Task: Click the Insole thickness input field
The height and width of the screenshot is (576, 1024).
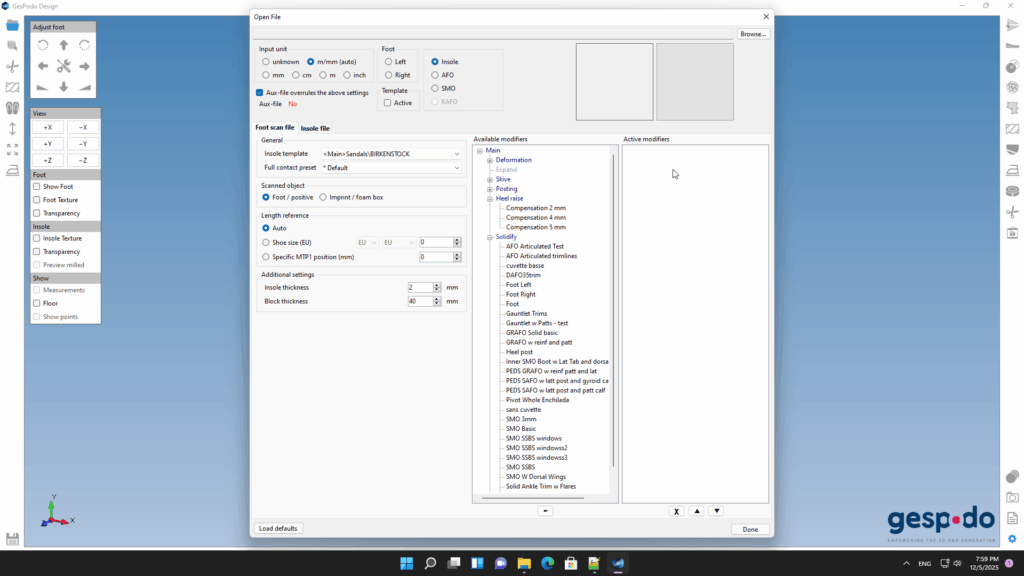Action: (419, 287)
